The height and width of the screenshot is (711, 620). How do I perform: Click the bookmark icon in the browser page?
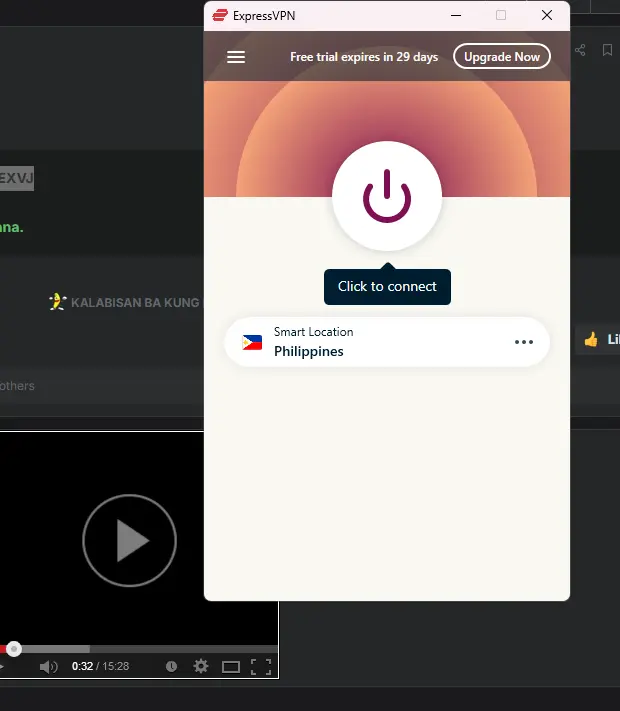[607, 50]
